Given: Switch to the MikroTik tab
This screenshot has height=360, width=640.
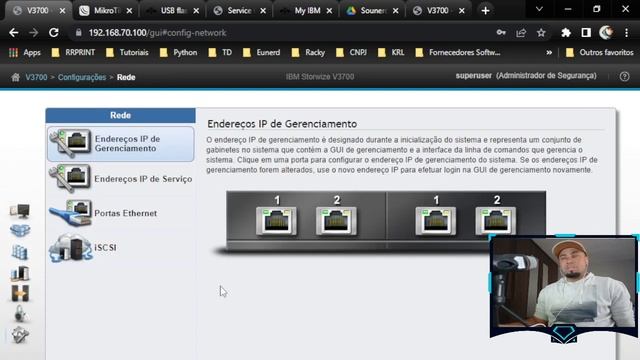Looking at the screenshot, I should 106,11.
